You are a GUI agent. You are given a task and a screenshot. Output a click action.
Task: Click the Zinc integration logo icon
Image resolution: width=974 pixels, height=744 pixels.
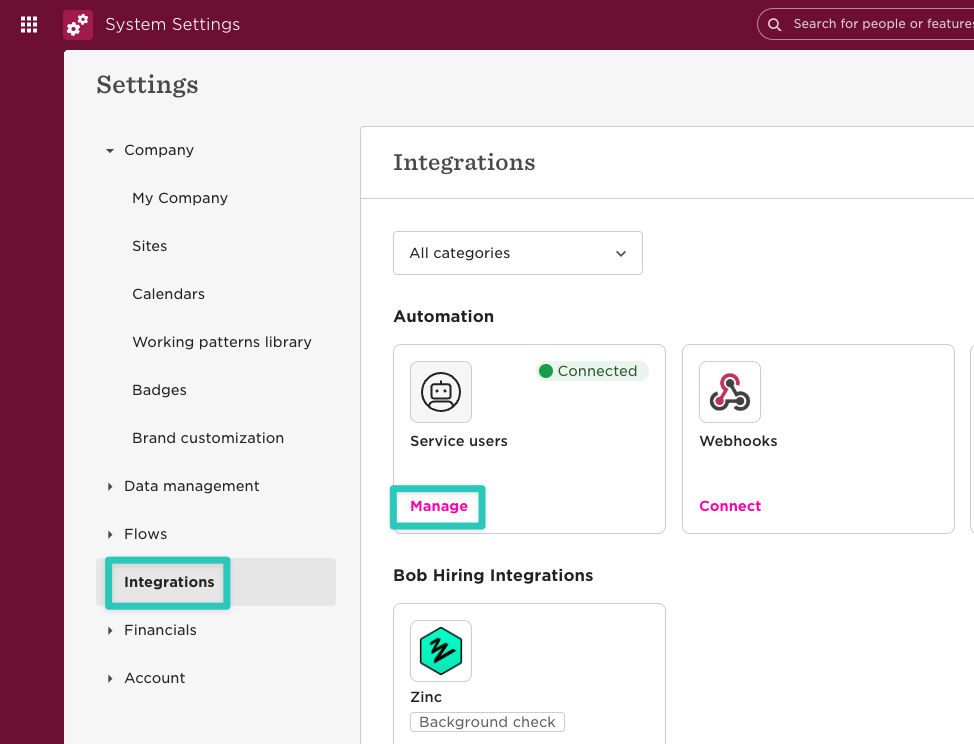pyautogui.click(x=441, y=651)
